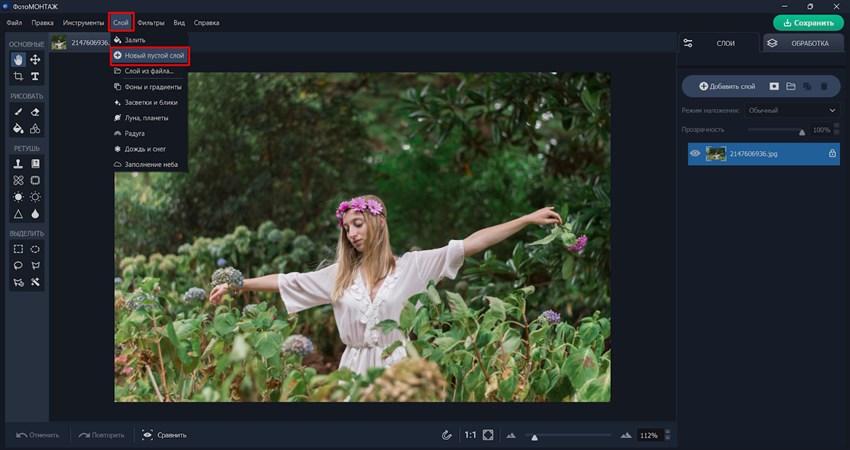
Task: Switch to the 'Обработка' tab
Action: 803,43
